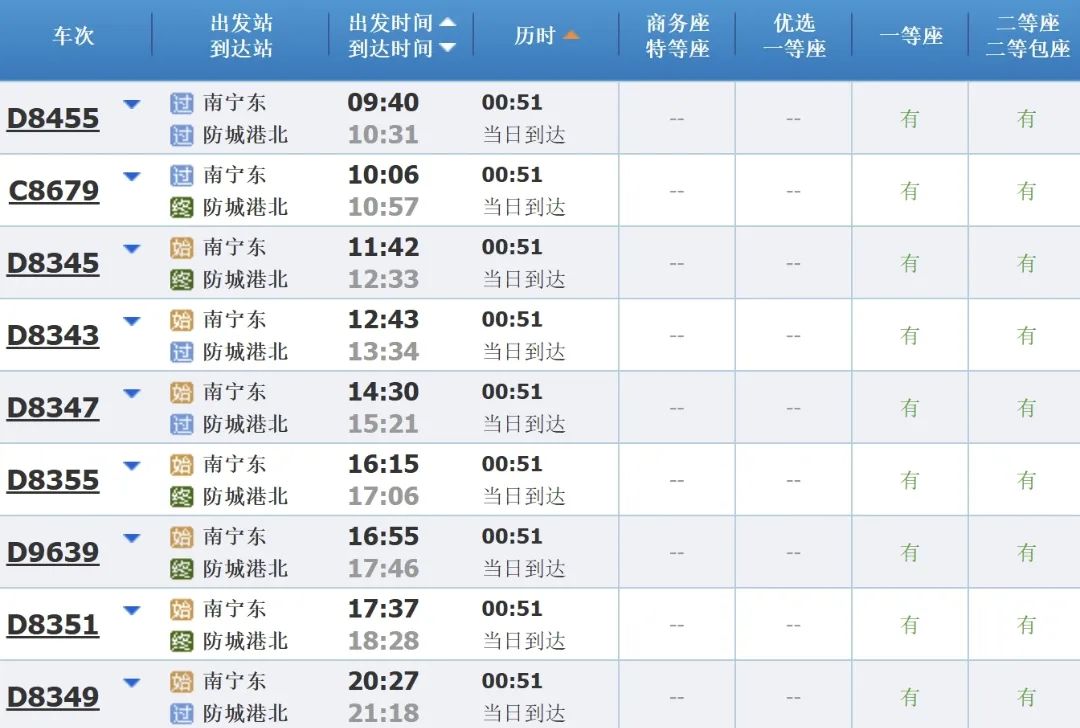Sort by 出发时间 using the up arrow
Viewport: 1080px width, 728px height.
[x=447, y=22]
